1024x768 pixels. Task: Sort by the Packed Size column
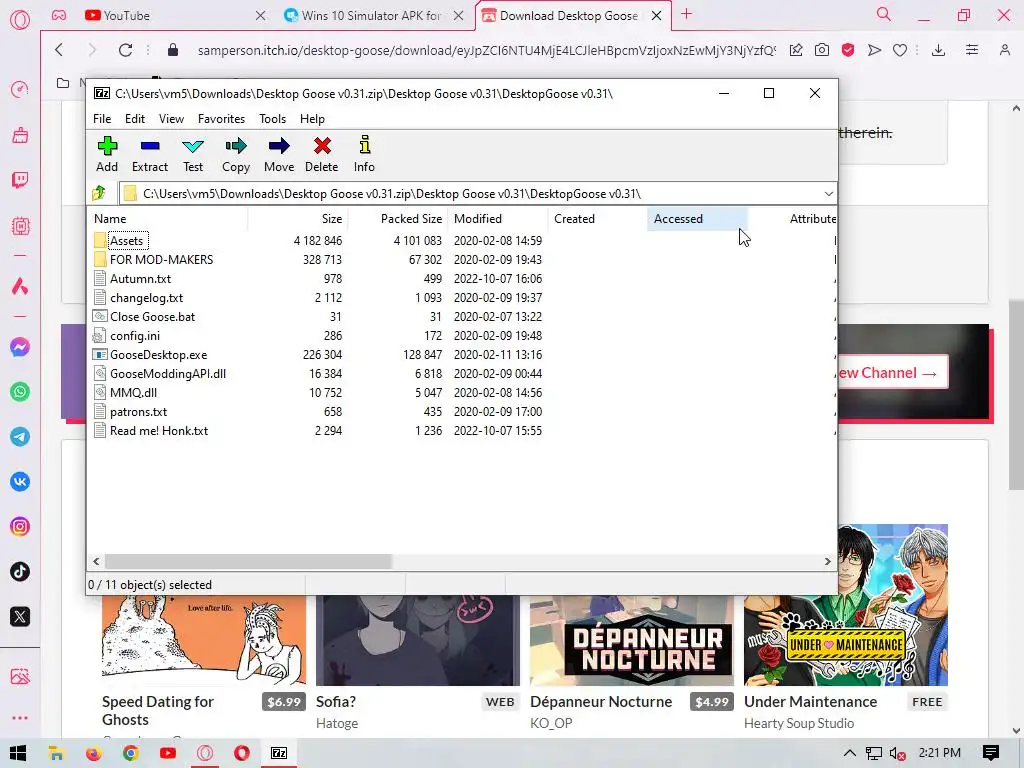398,219
